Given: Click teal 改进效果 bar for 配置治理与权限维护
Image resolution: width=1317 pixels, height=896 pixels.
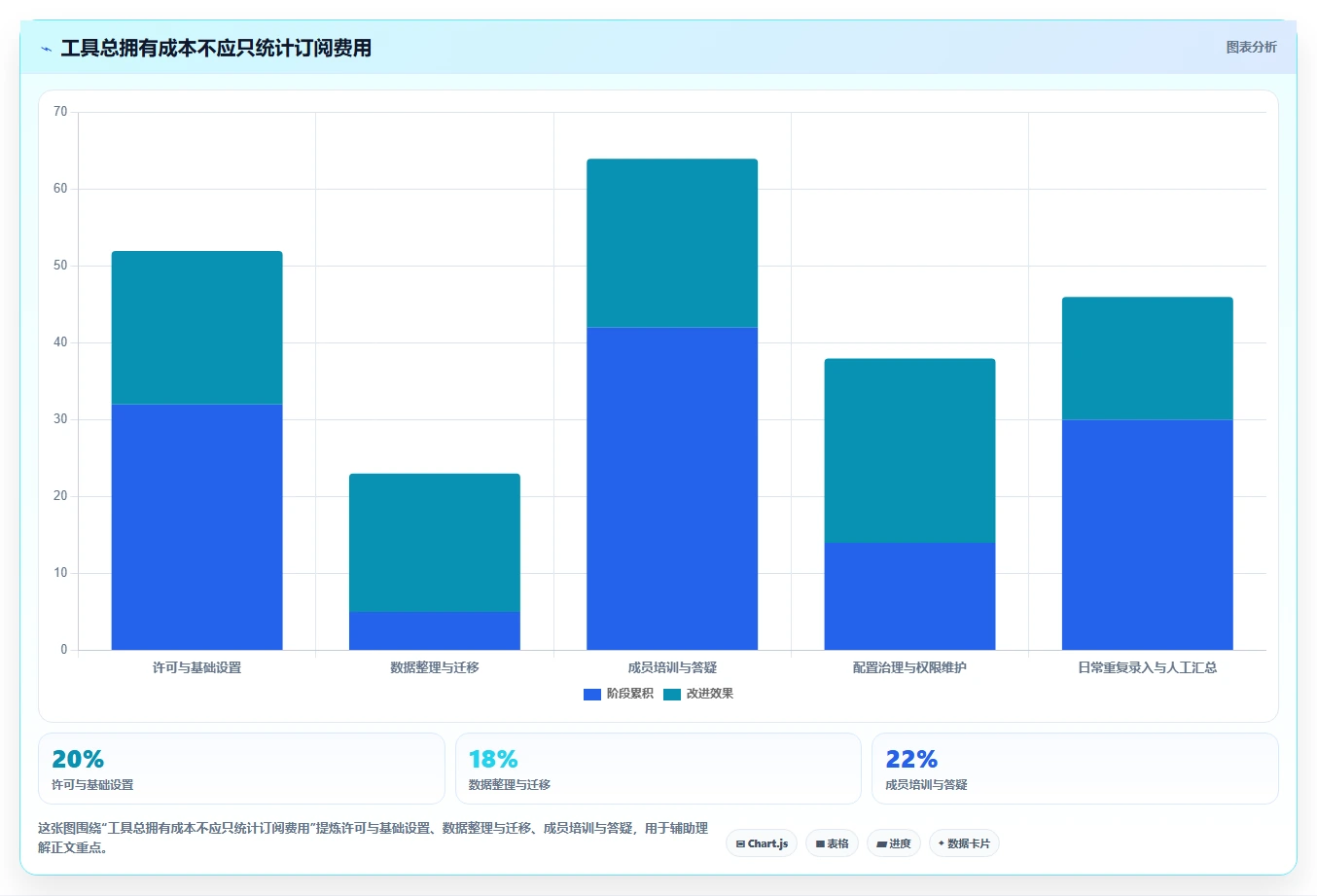Looking at the screenshot, I should click(909, 450).
